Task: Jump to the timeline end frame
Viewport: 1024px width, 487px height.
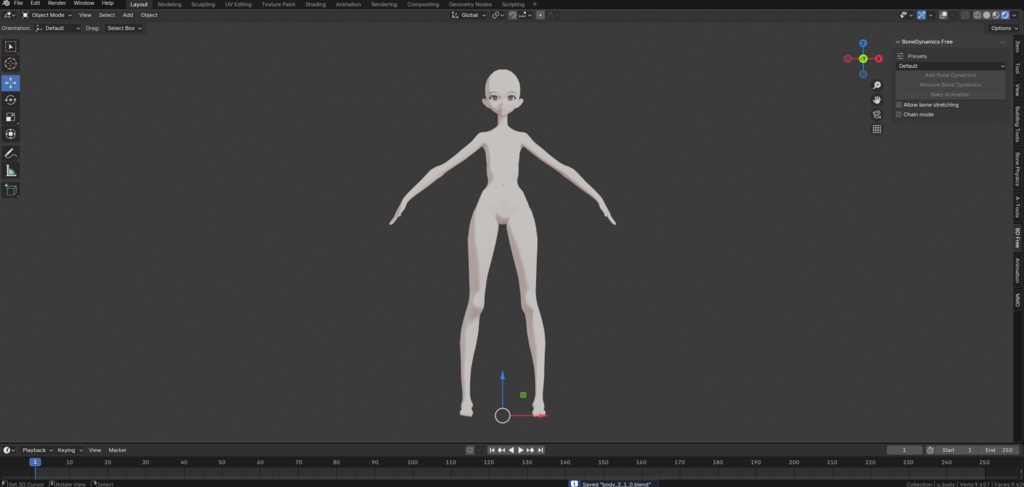Action: click(540, 450)
